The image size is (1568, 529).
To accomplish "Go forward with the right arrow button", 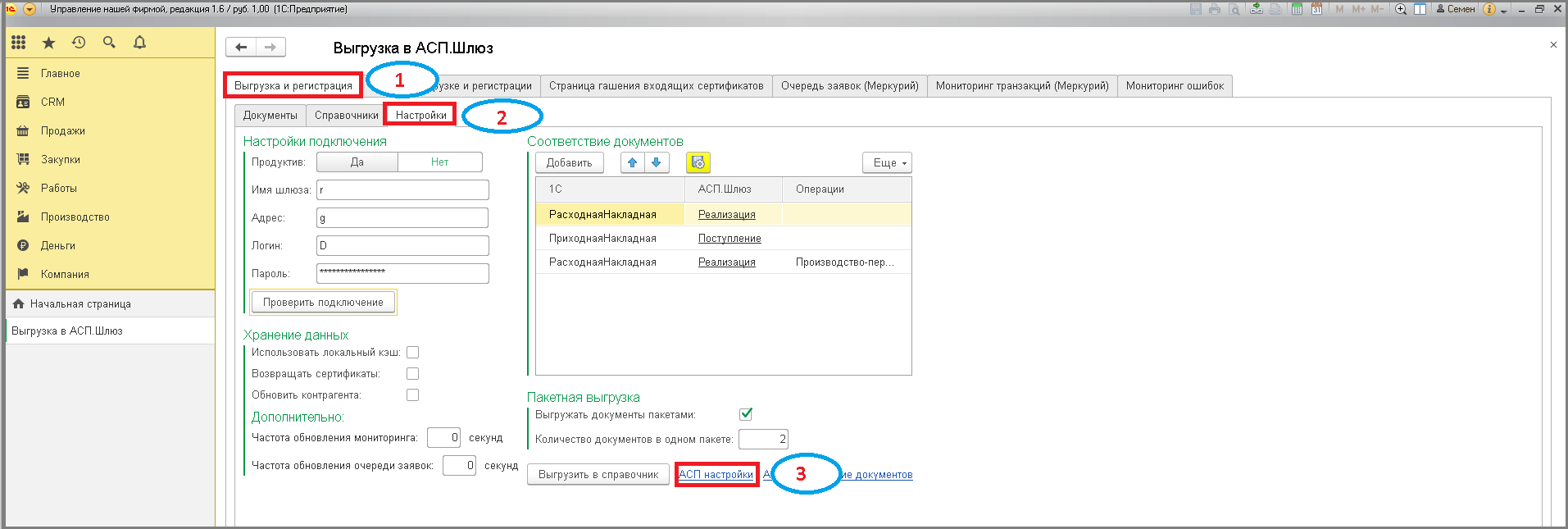I will [x=270, y=47].
